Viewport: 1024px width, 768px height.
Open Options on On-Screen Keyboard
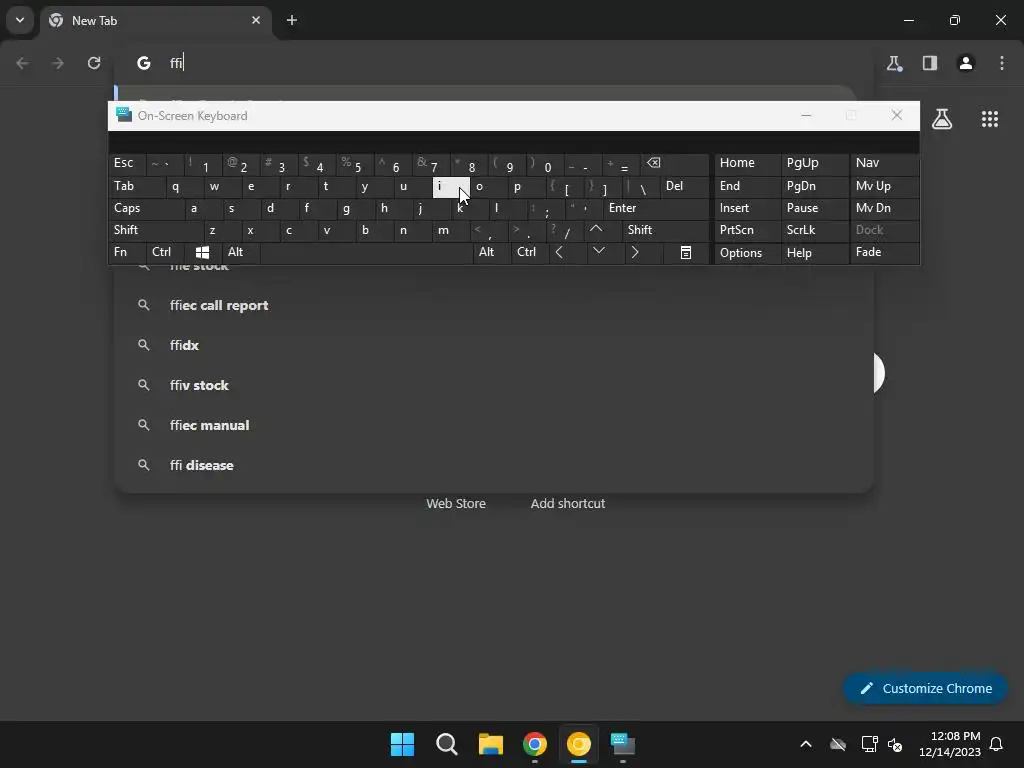747,252
